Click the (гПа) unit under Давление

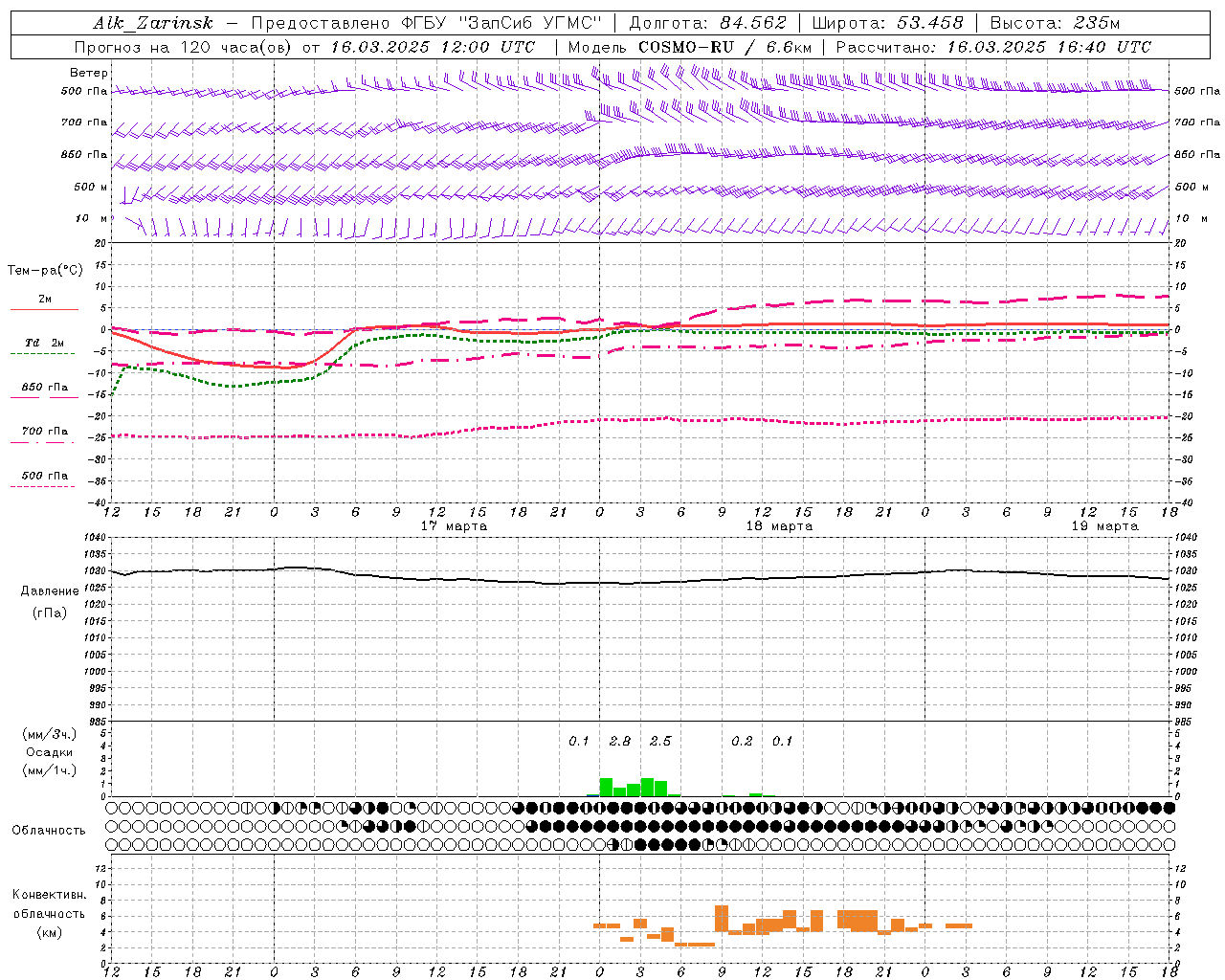50,613
